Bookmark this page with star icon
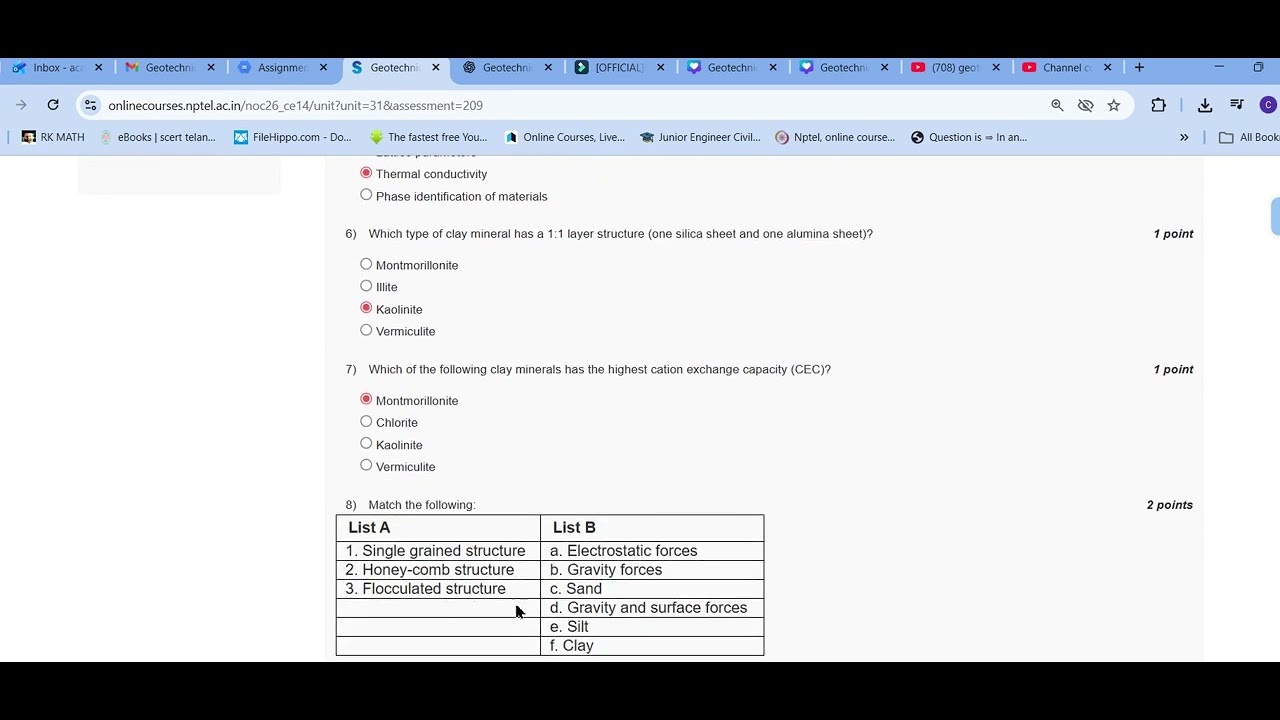Screen dimensions: 1280x720 tap(1113, 105)
